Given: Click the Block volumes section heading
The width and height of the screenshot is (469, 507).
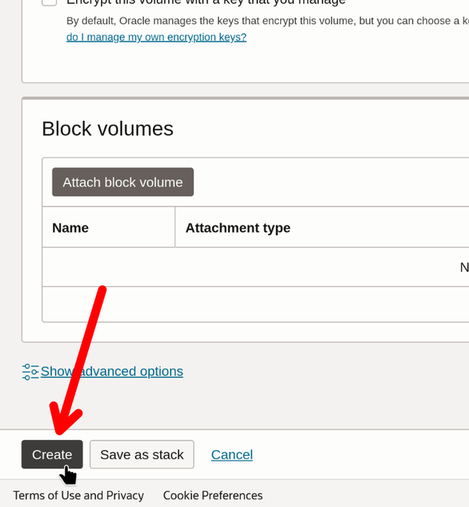Looking at the screenshot, I should coord(107,129).
